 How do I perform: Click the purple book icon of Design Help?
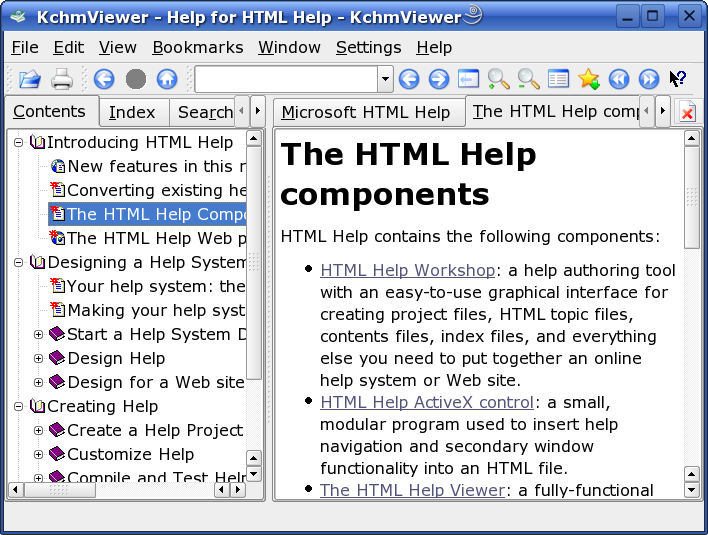coord(57,358)
